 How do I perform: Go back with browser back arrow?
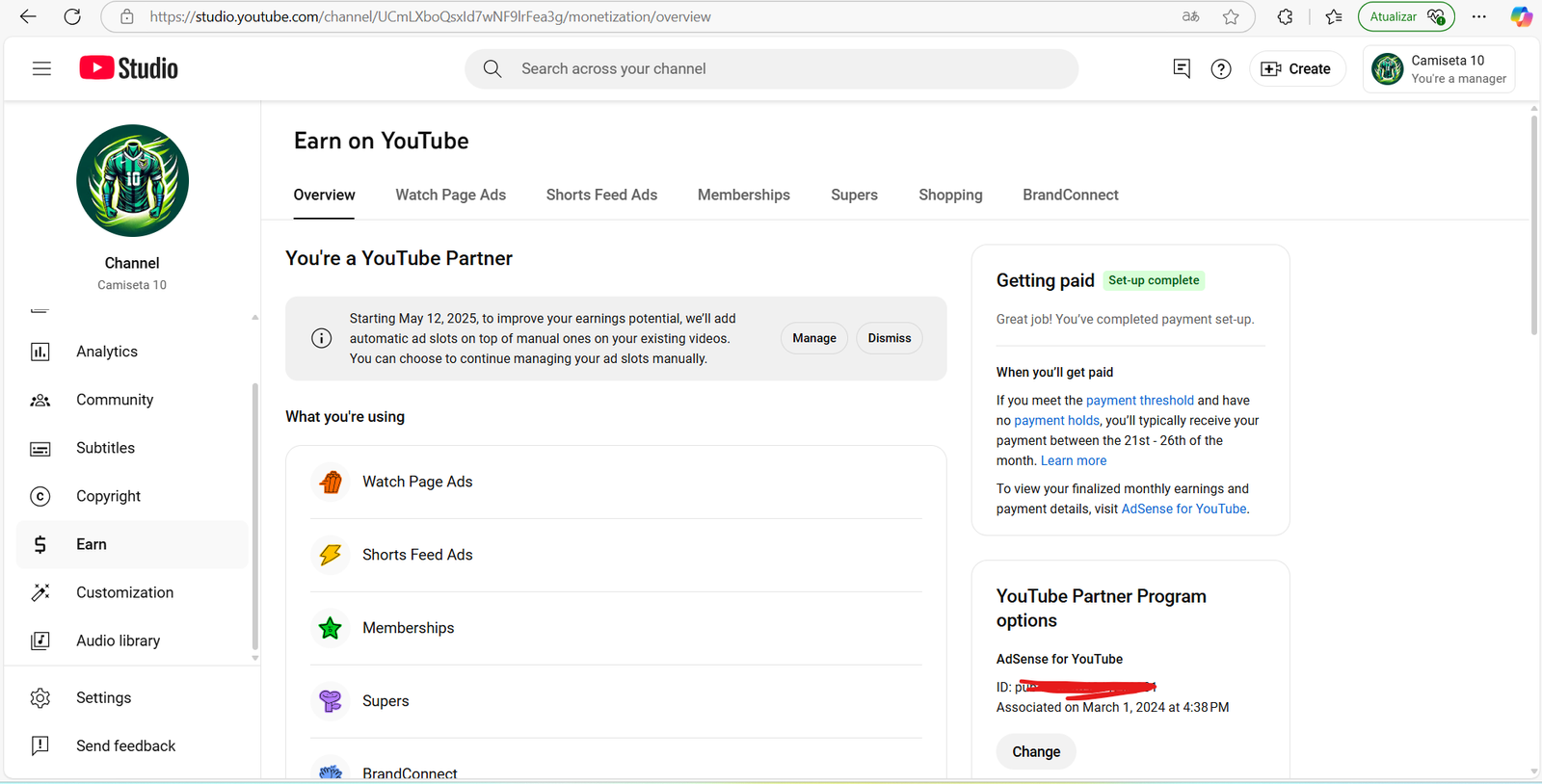click(28, 16)
